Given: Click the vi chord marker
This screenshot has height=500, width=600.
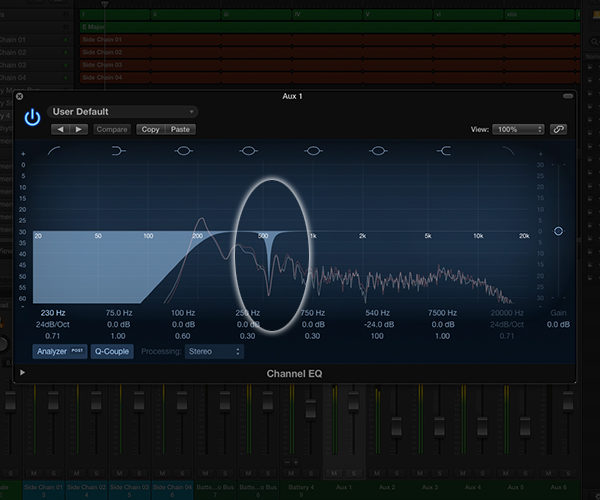Looking at the screenshot, I should 468,15.
